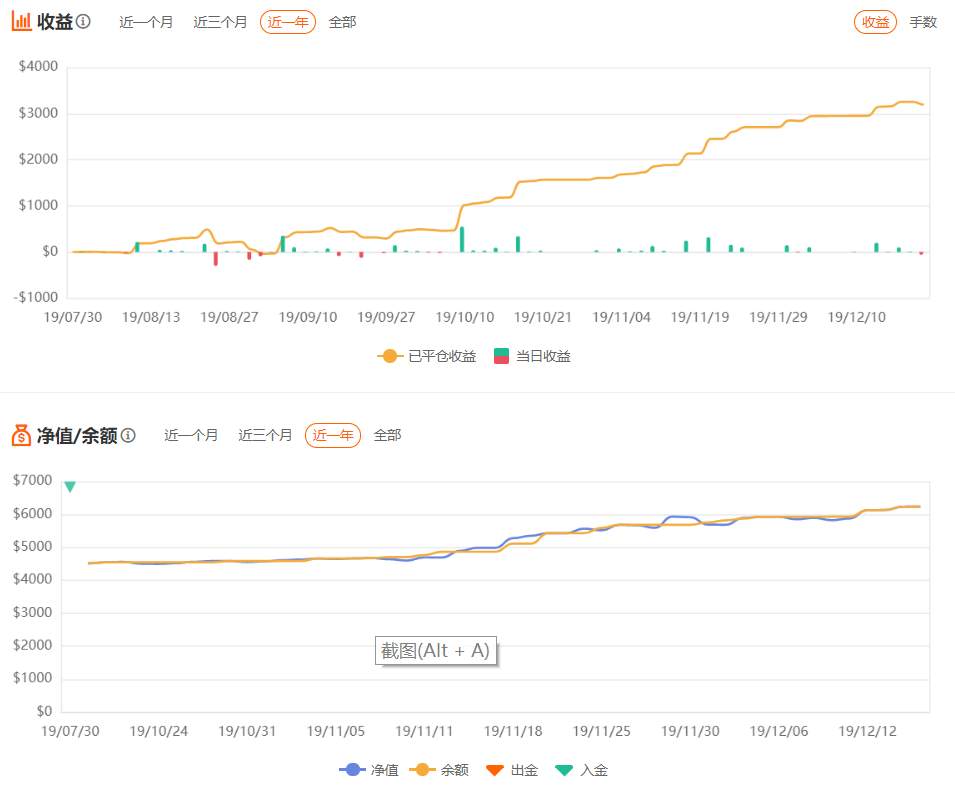The image size is (955, 788).
Task: Toggle 余额 legend series
Action: tap(439, 770)
